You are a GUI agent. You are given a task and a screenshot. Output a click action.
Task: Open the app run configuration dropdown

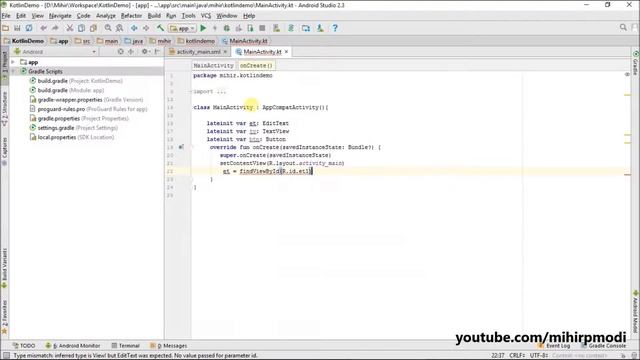click(182, 29)
